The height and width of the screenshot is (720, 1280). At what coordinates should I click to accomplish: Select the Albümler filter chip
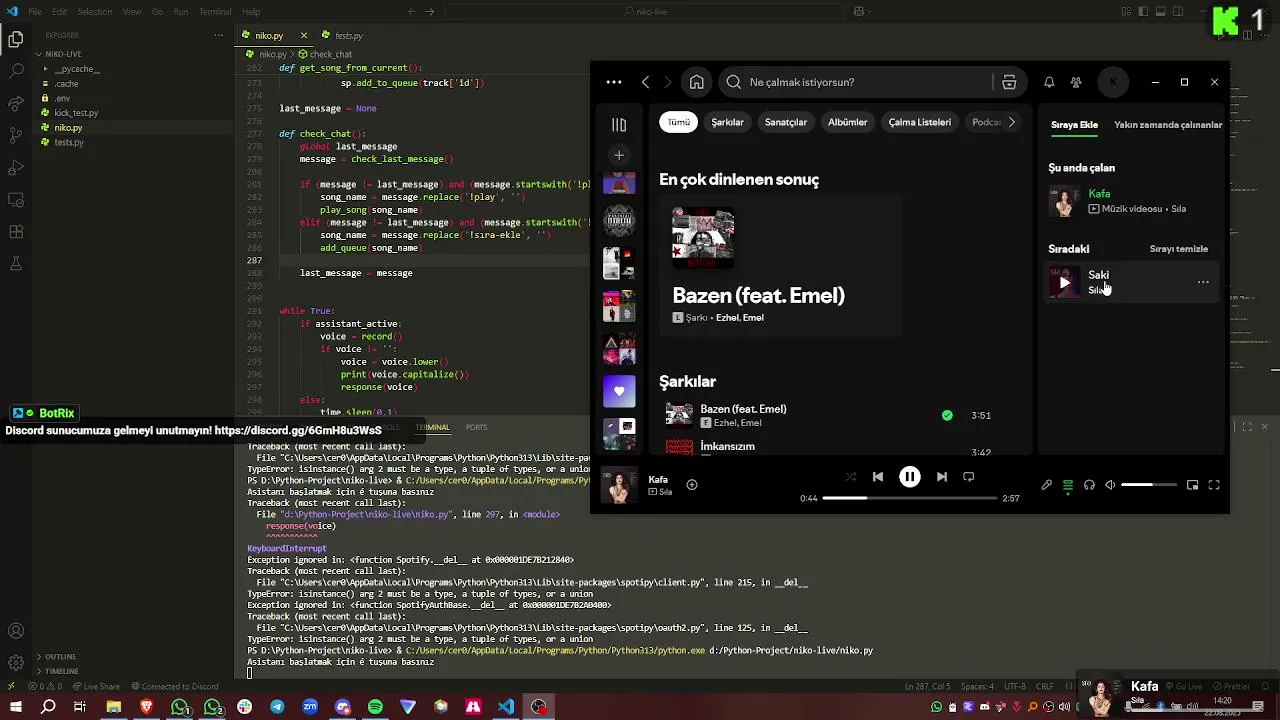(847, 122)
